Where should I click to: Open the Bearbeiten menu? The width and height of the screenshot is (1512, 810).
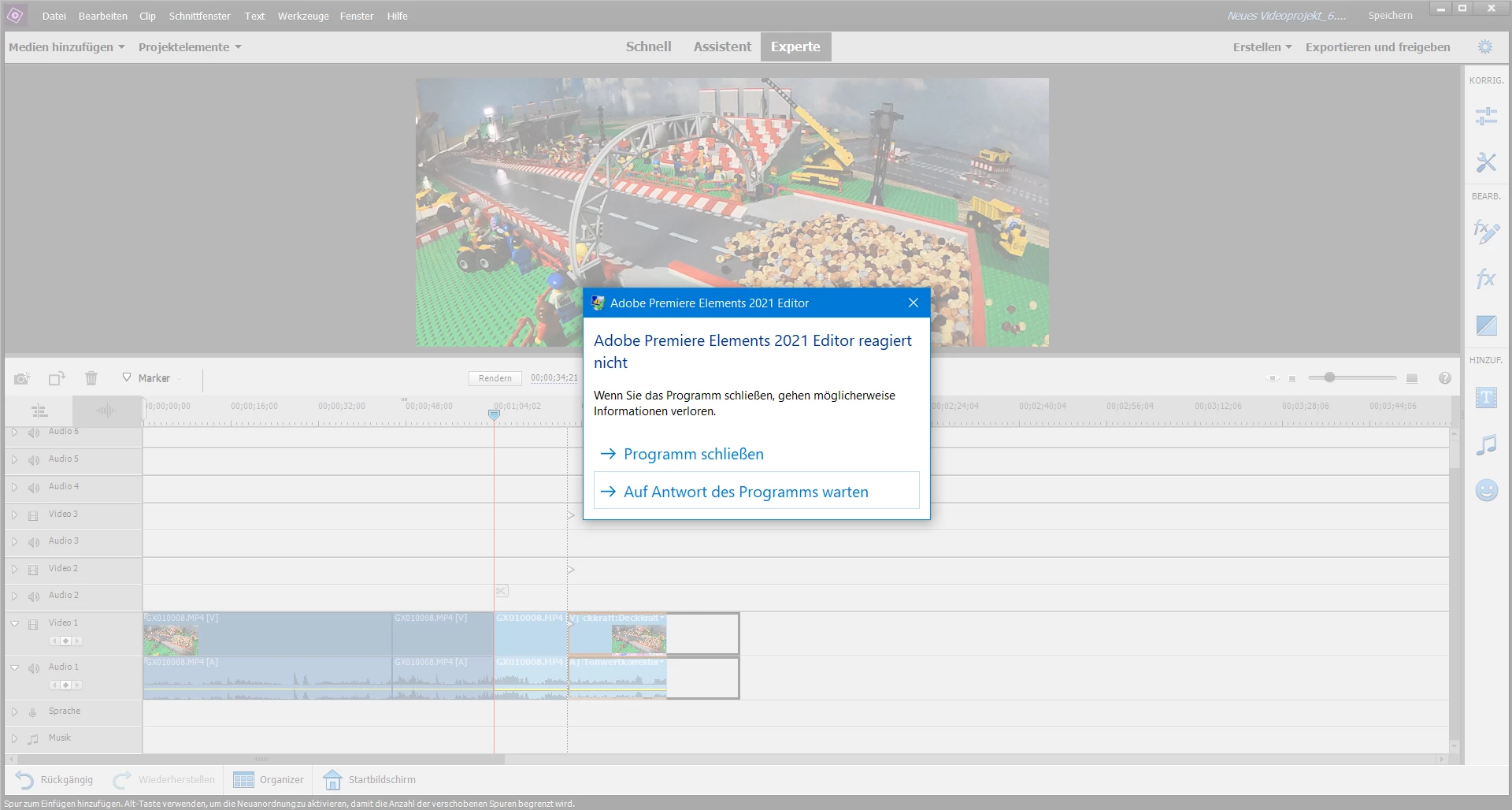[103, 16]
